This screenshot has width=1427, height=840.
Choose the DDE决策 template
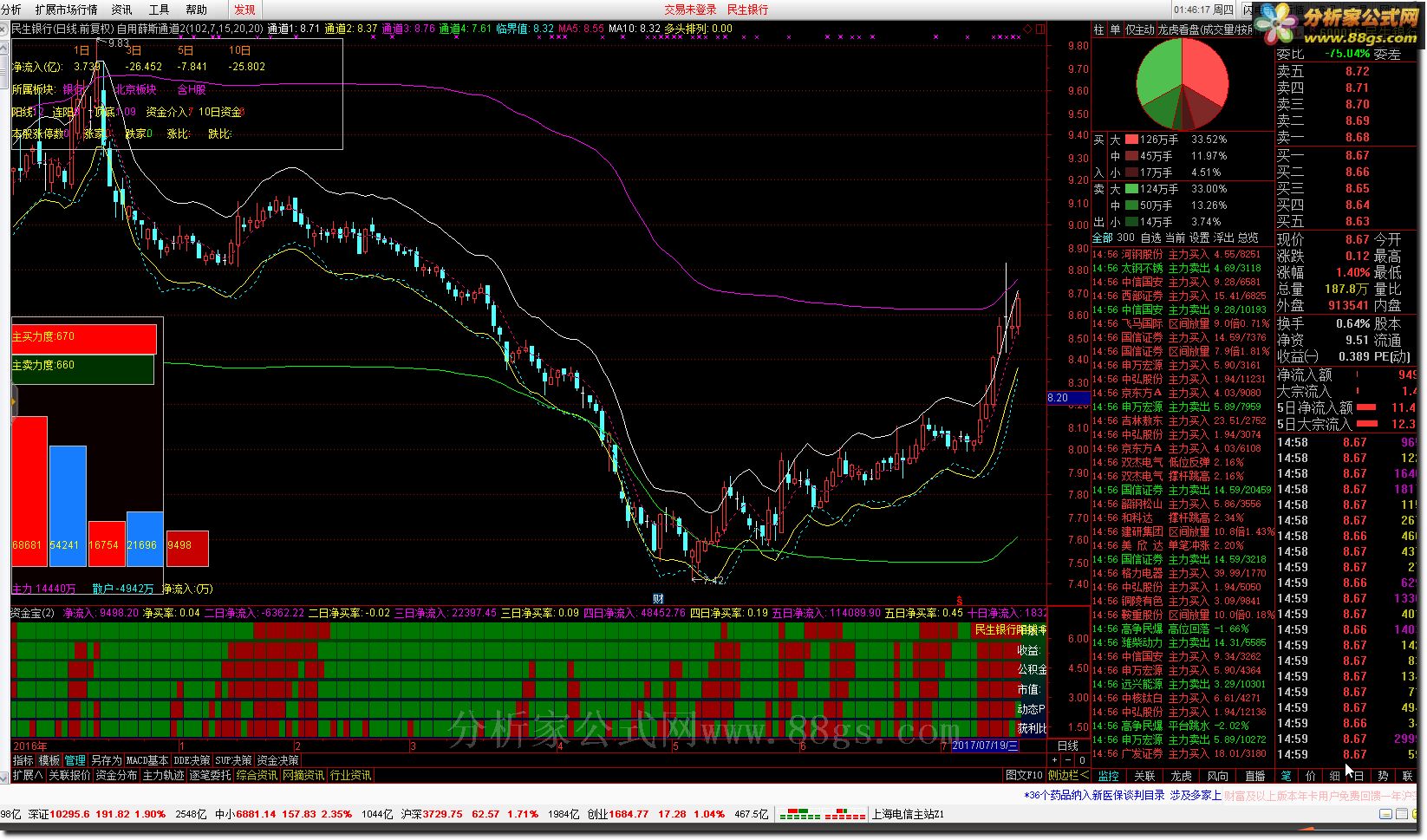192,760
